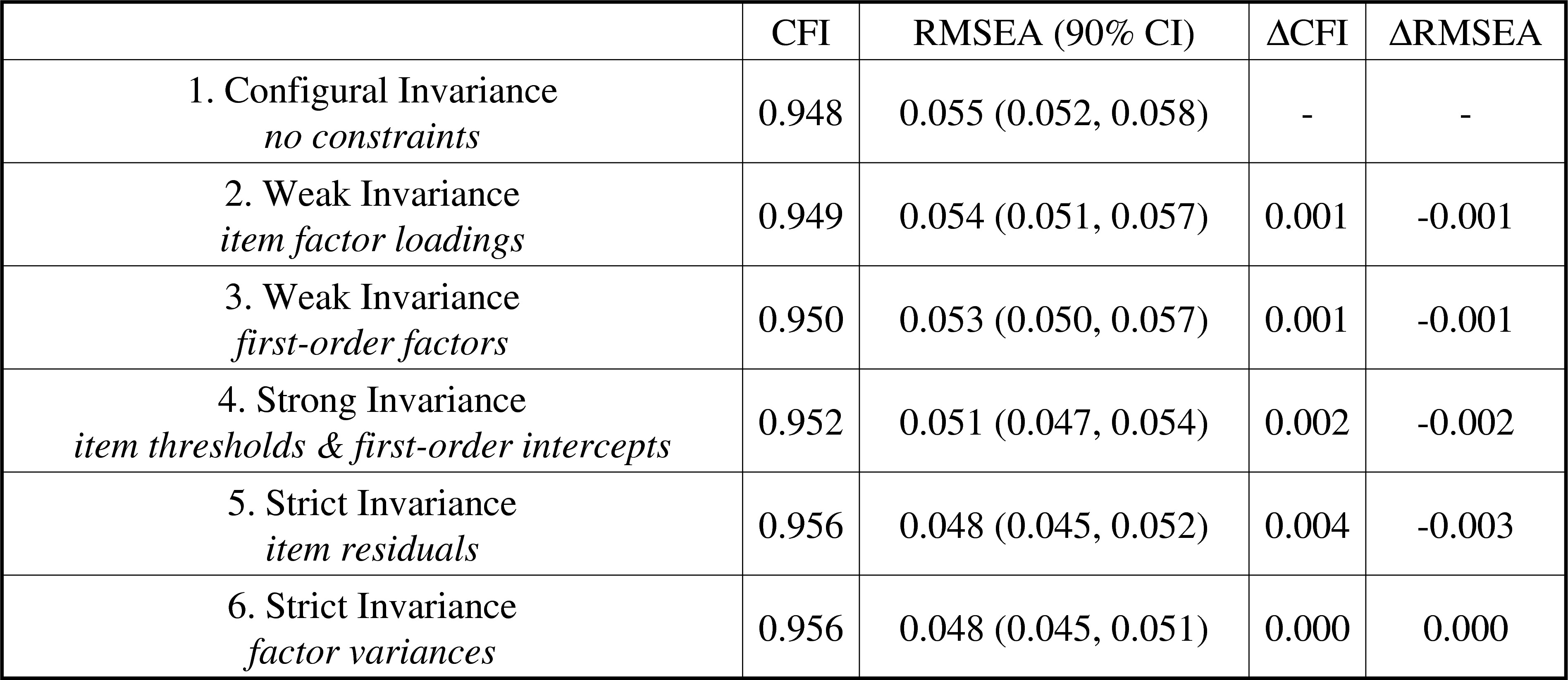Click the CFI value 0.949
The height and width of the screenshot is (680, 1568).
point(800,216)
